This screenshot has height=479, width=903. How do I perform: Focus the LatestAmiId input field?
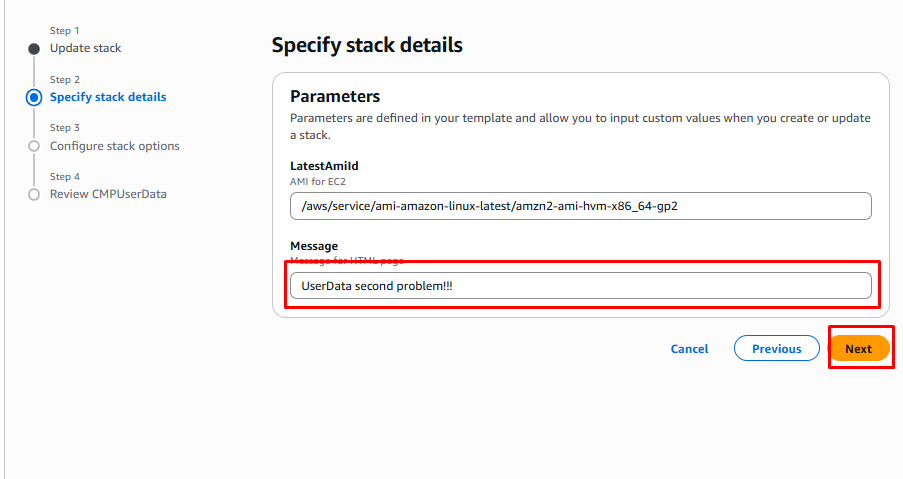point(580,206)
